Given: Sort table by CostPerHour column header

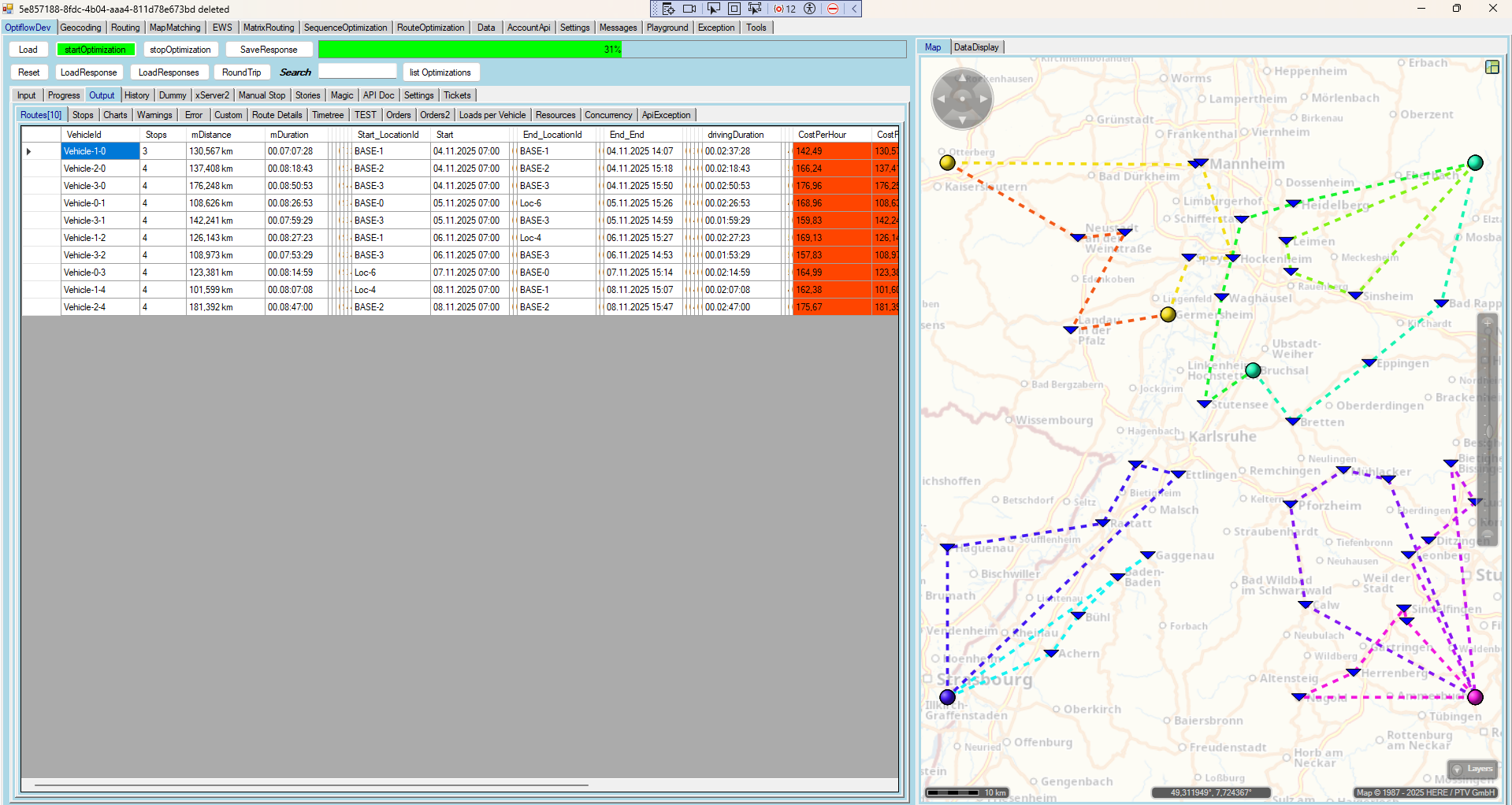Looking at the screenshot, I should [822, 135].
